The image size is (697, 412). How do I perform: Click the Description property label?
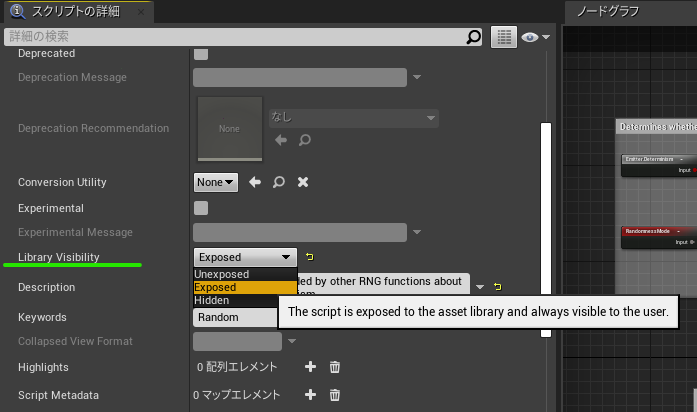(47, 287)
